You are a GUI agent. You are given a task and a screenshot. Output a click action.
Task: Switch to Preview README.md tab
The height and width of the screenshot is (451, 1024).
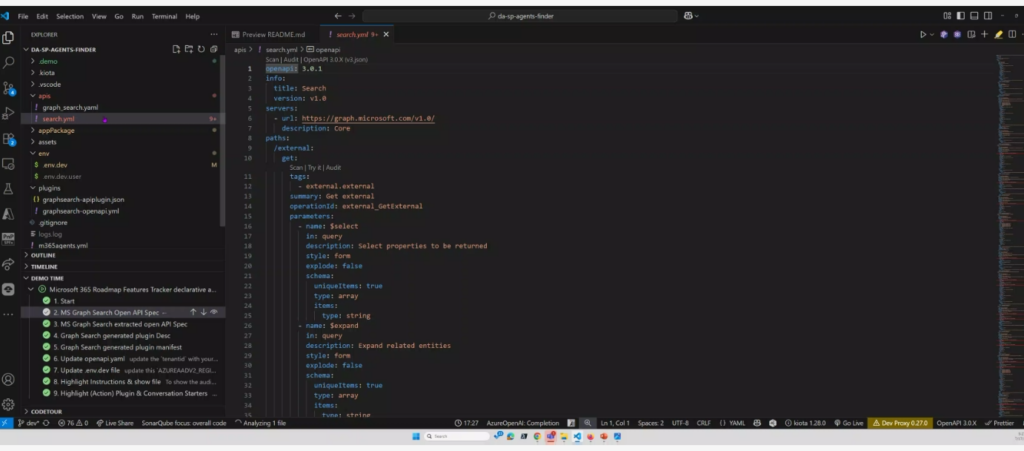[x=273, y=35]
